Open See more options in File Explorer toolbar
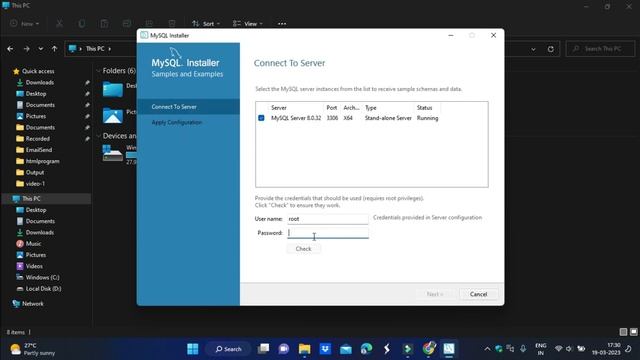 point(282,24)
